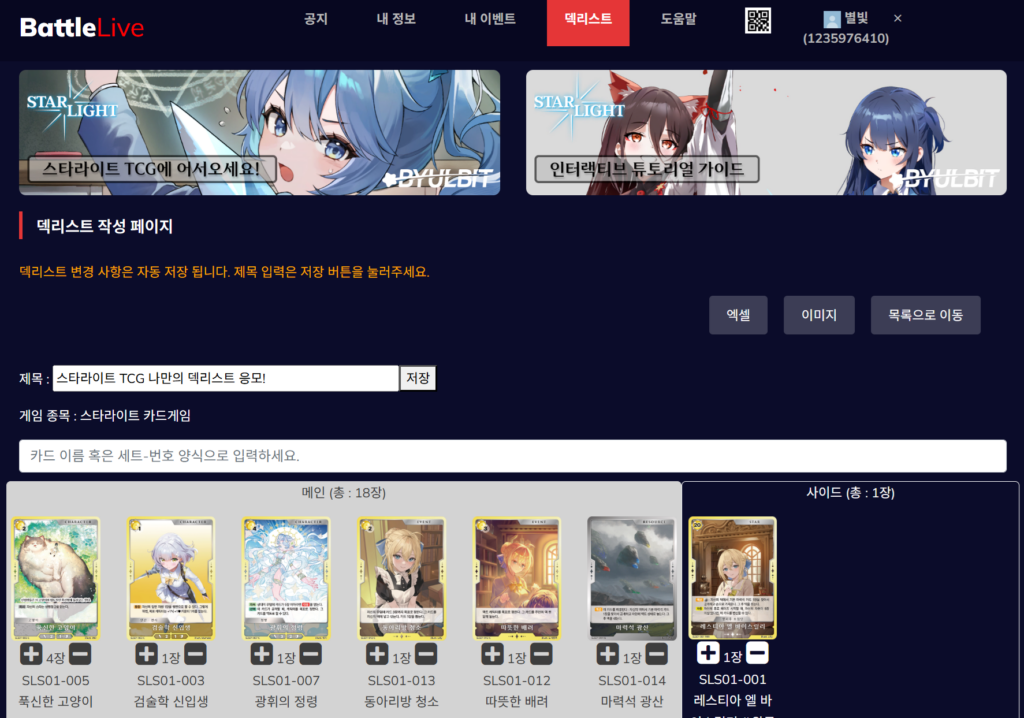This screenshot has height=718, width=1024.
Task: Decrease side deck SLS01-001 card count
Action: 757,654
